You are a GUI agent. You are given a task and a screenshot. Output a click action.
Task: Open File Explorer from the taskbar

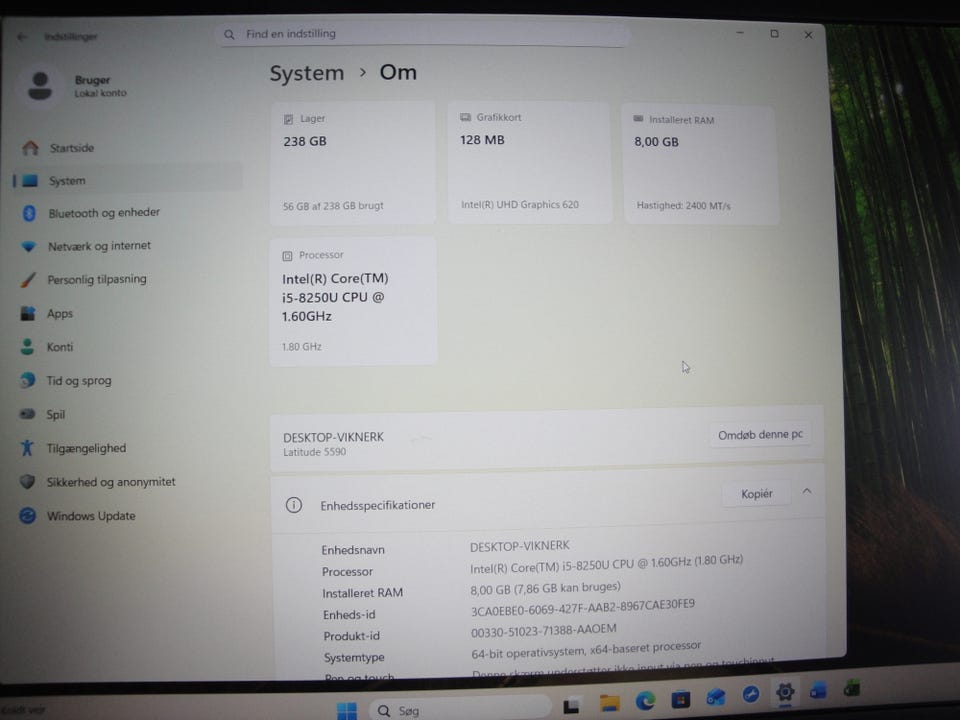pyautogui.click(x=609, y=702)
